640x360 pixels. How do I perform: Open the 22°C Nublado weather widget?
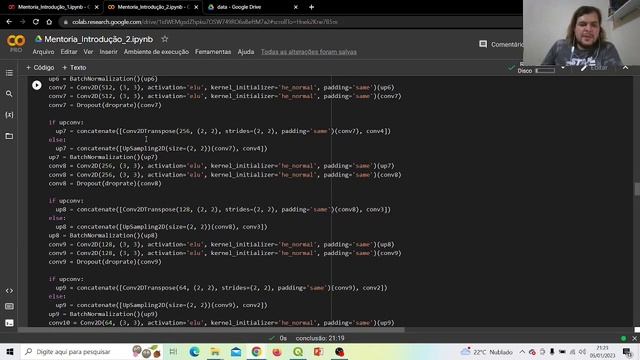click(x=486, y=351)
